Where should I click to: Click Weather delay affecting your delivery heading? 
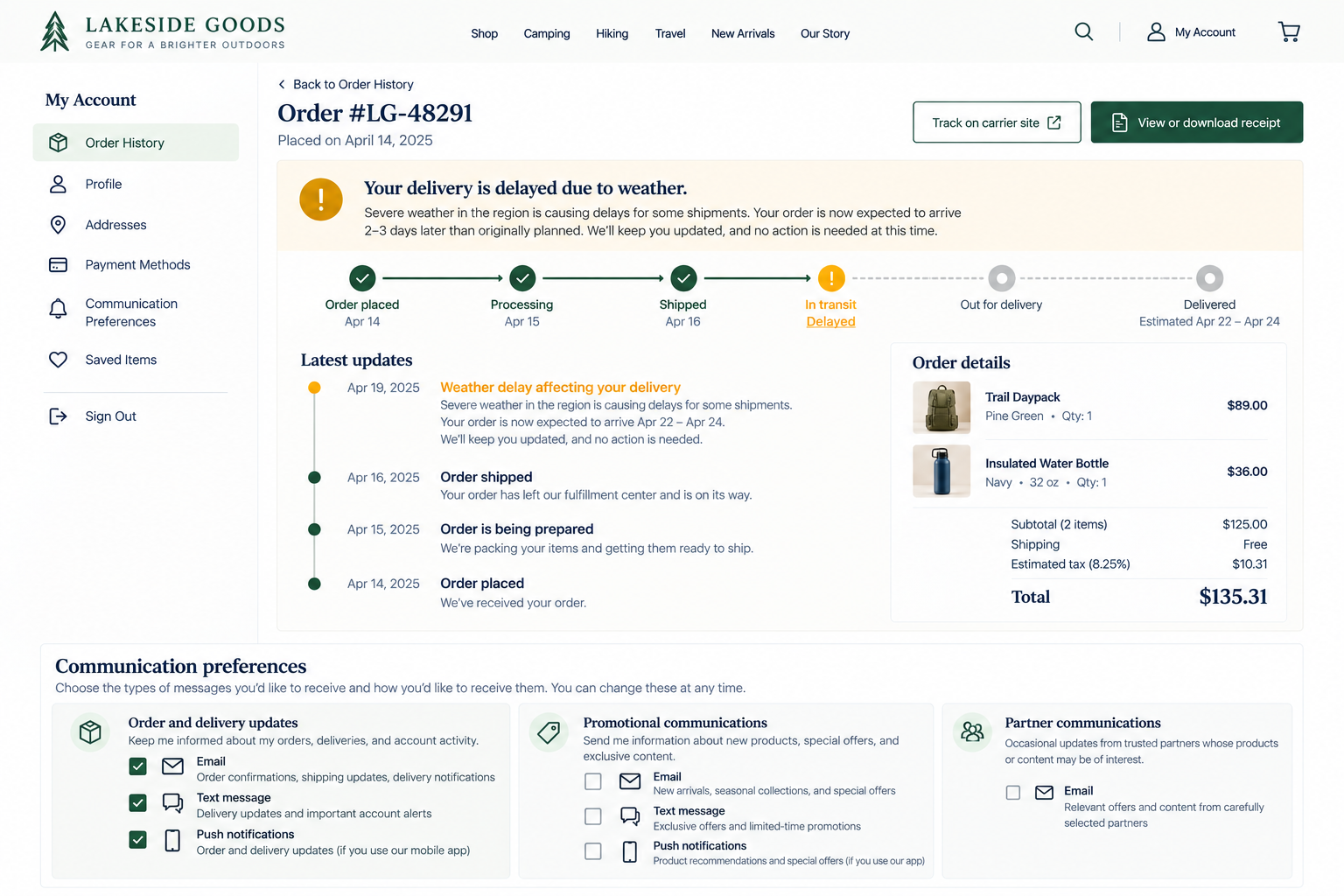tap(561, 387)
